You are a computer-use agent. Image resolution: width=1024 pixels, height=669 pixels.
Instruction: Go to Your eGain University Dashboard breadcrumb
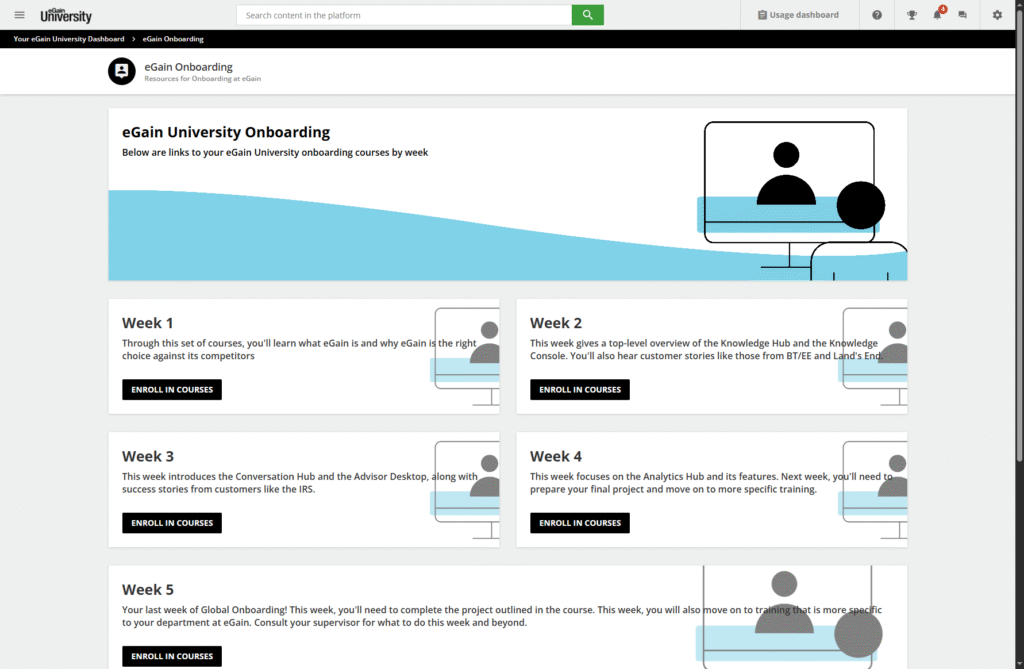pyautogui.click(x=69, y=39)
